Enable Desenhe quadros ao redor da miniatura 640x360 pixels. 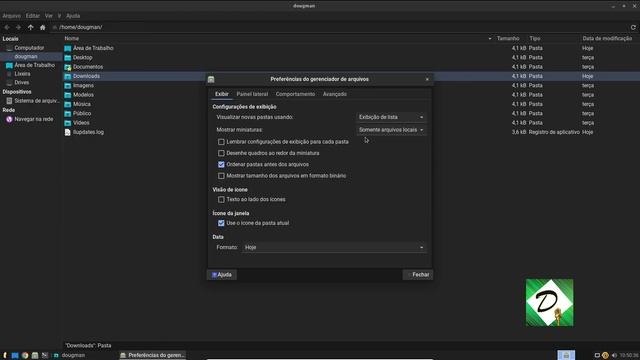tap(221, 153)
